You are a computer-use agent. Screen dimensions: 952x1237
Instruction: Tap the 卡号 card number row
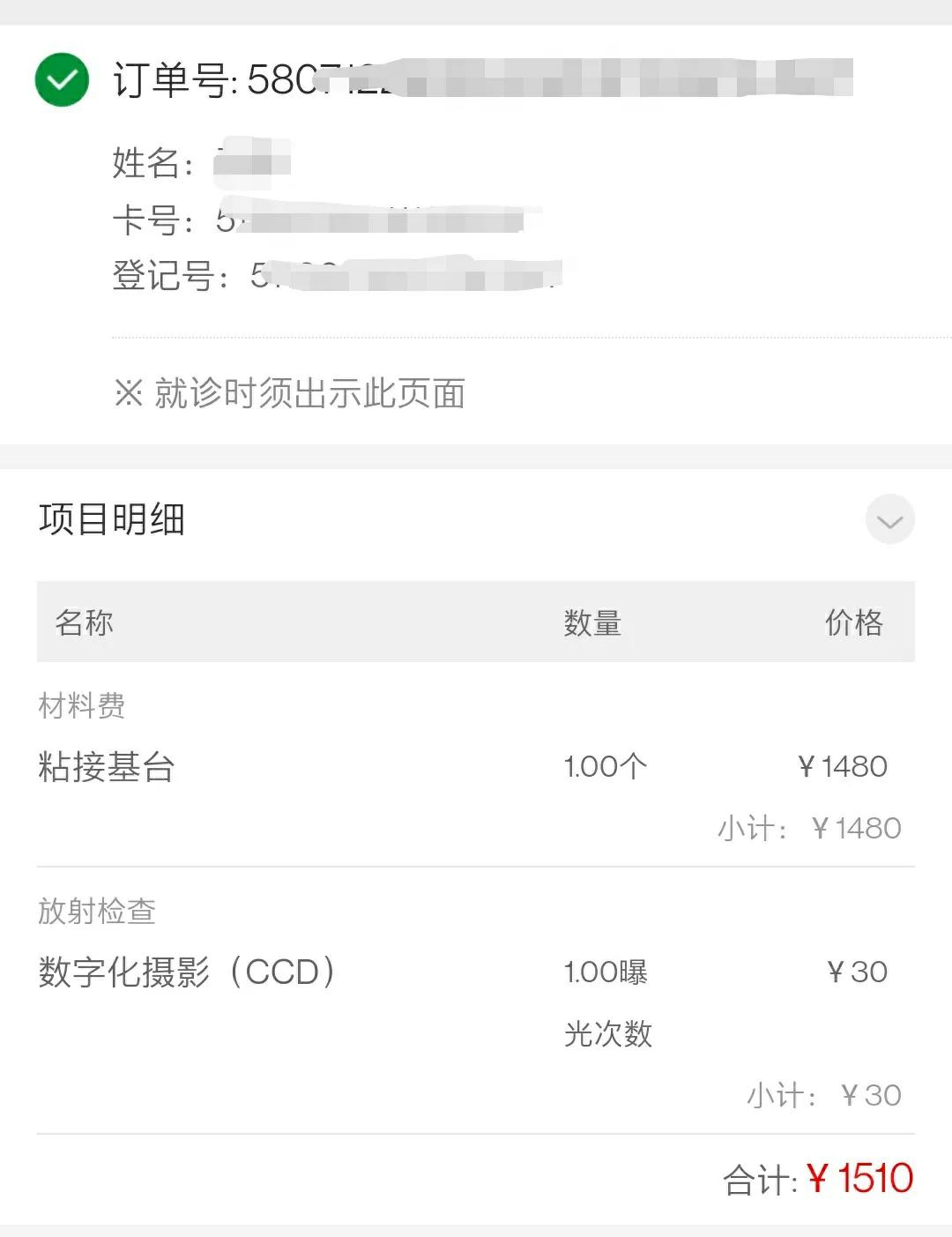point(317,220)
